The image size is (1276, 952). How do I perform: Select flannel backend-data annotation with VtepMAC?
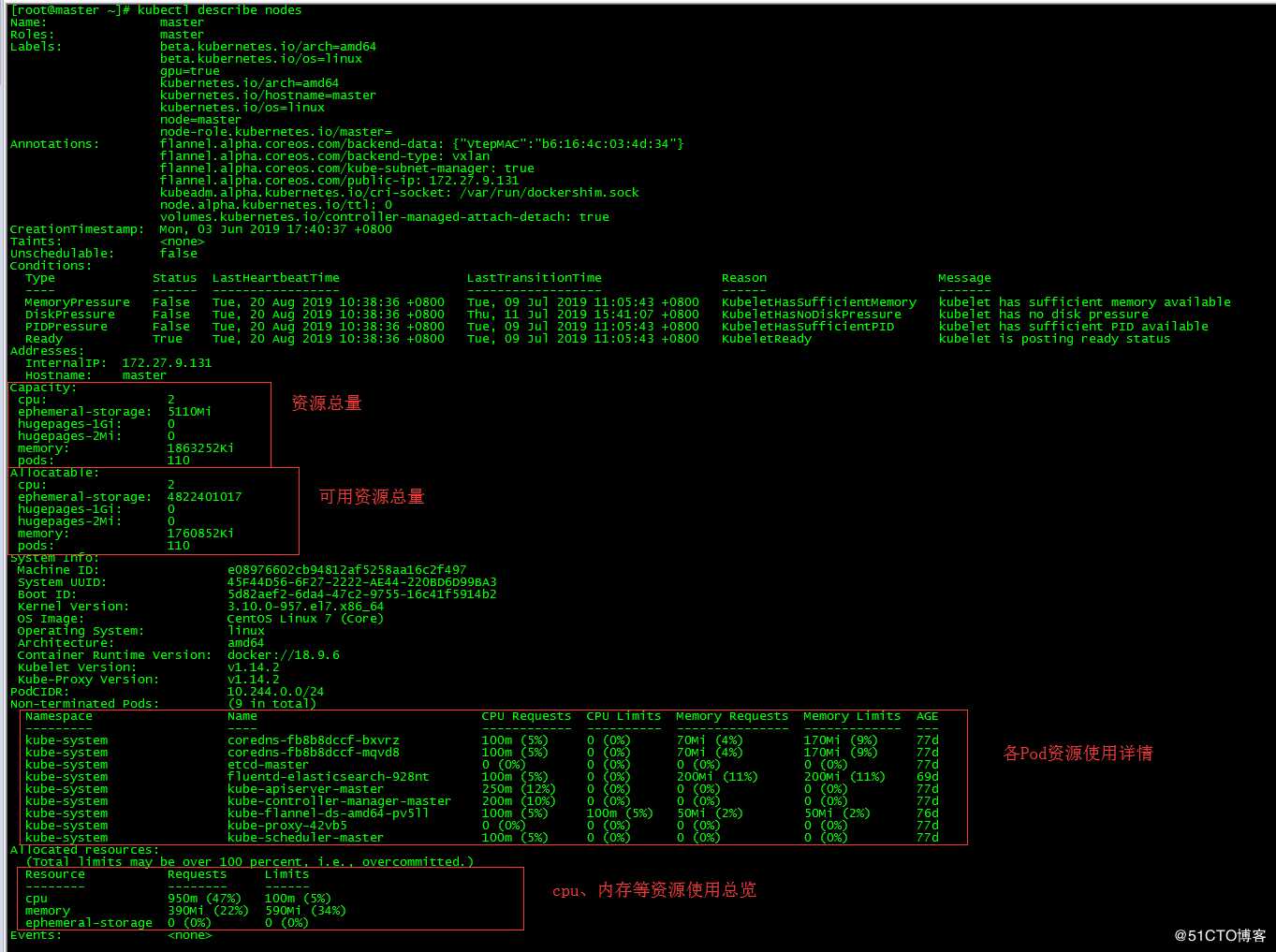[x=422, y=144]
